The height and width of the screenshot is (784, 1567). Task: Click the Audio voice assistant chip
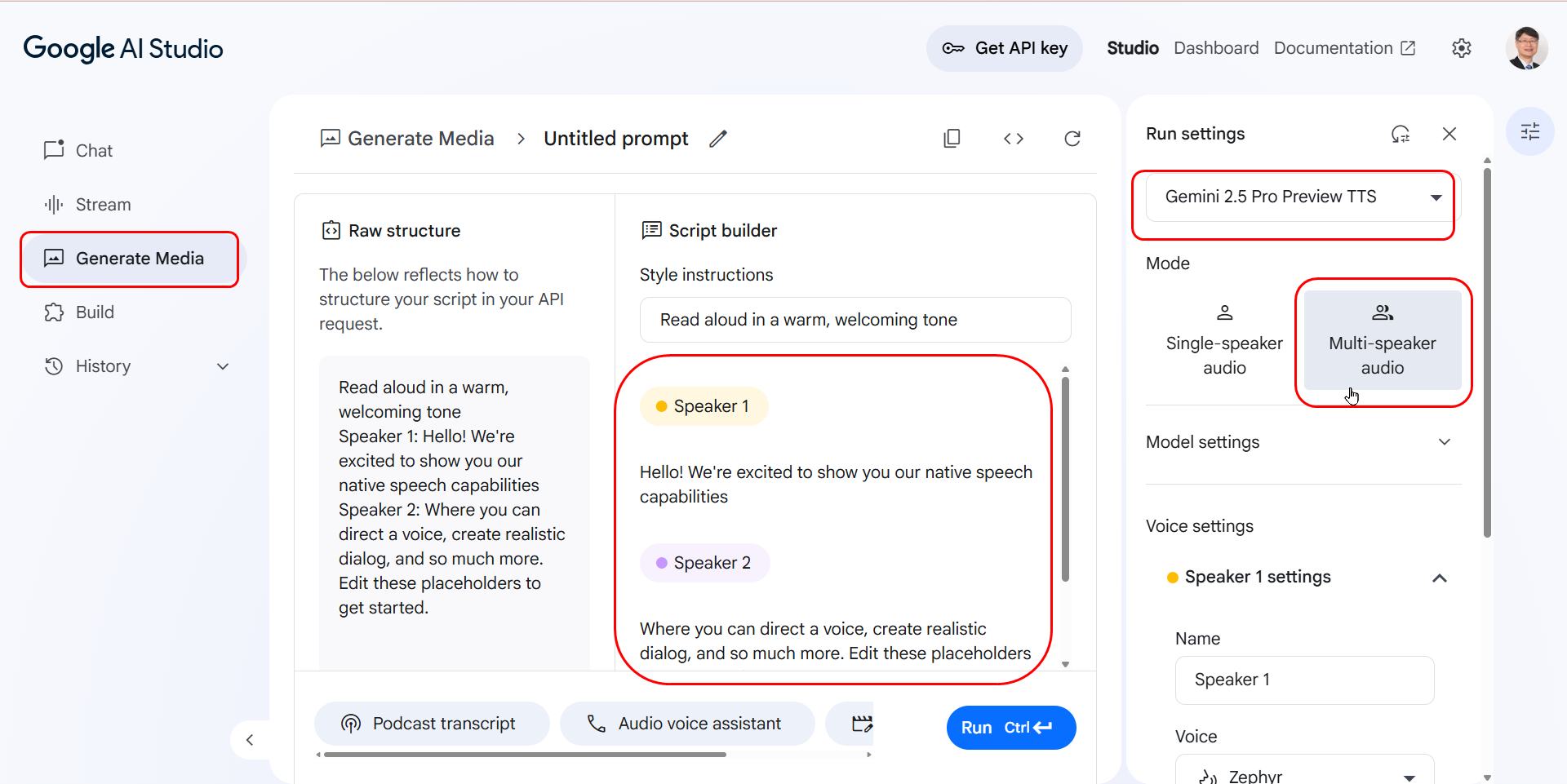pos(687,724)
